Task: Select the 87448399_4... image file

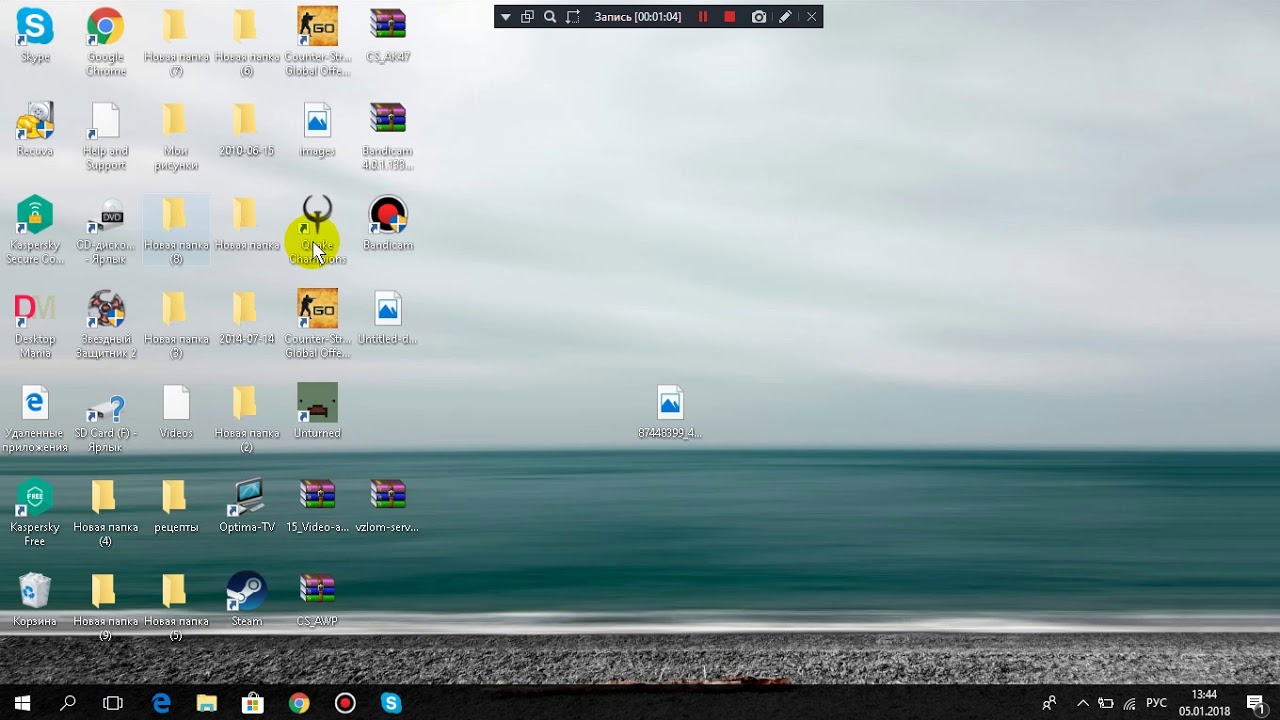Action: pos(670,411)
